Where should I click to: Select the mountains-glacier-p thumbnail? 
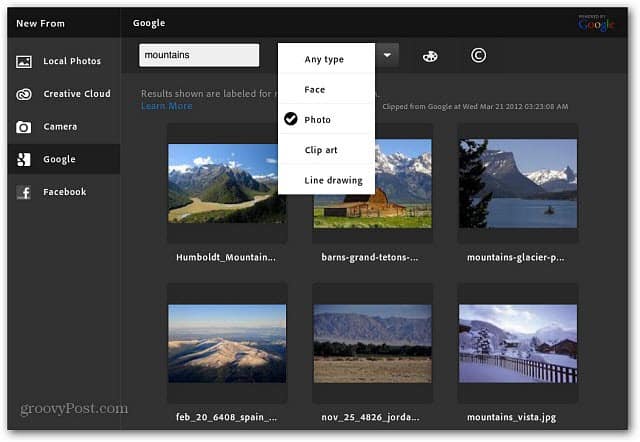[518, 183]
